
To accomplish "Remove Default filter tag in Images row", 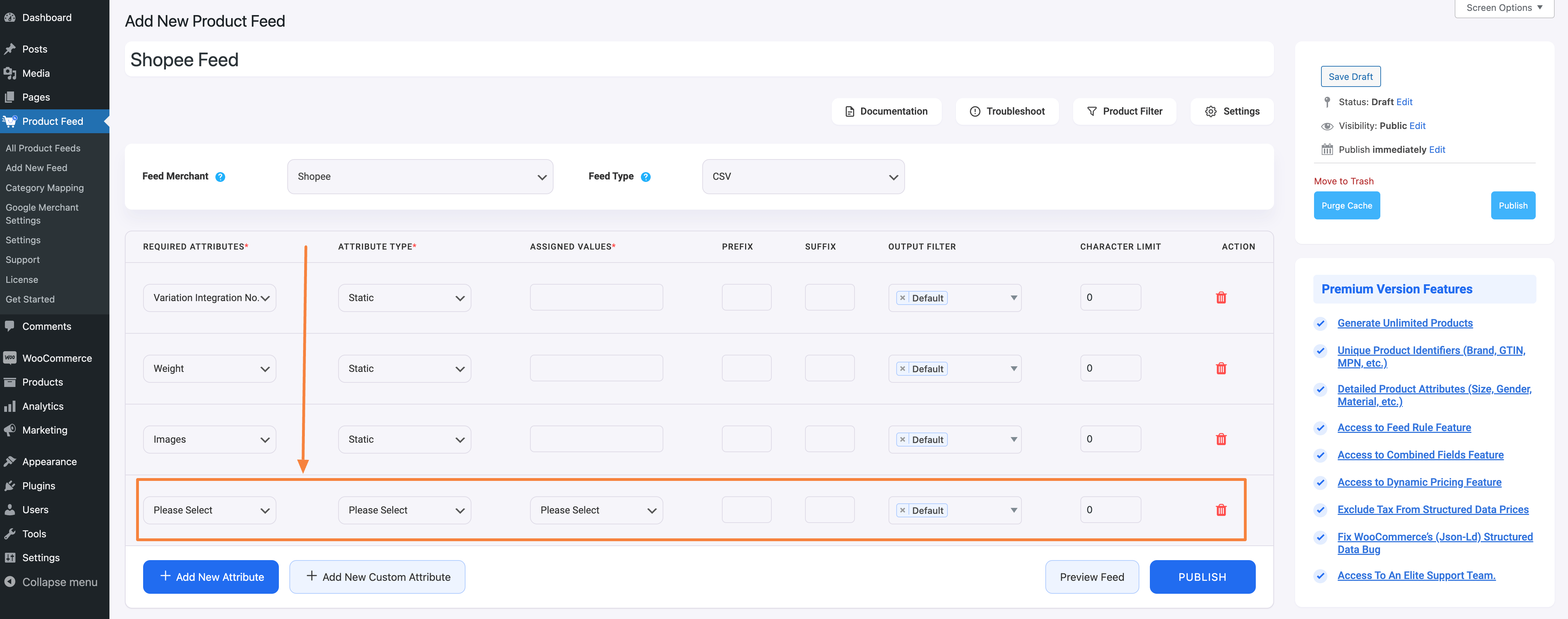I will click(x=903, y=439).
